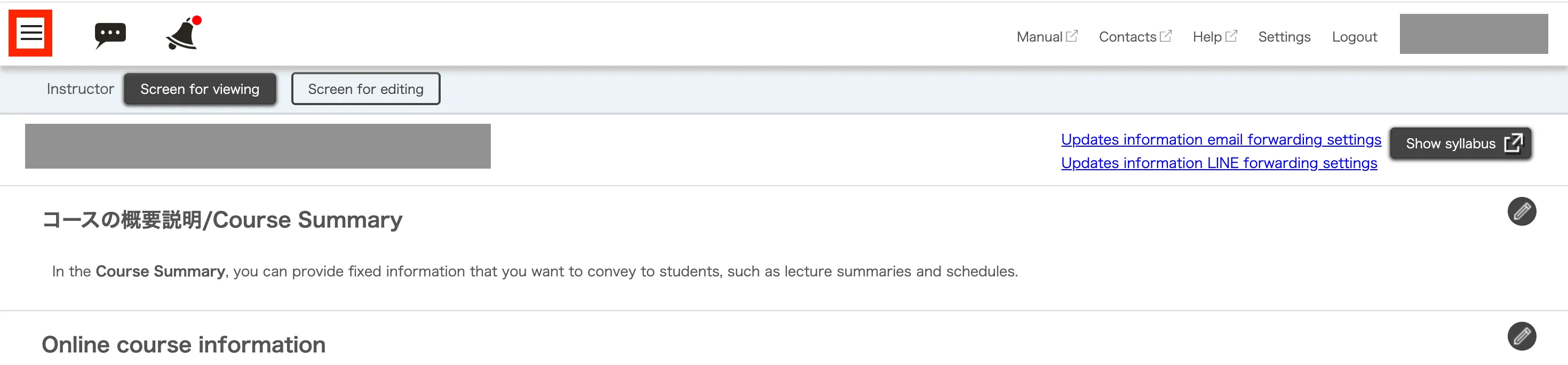The height and width of the screenshot is (365, 1568).
Task: Click external link icon beside Manual
Action: point(1072,36)
